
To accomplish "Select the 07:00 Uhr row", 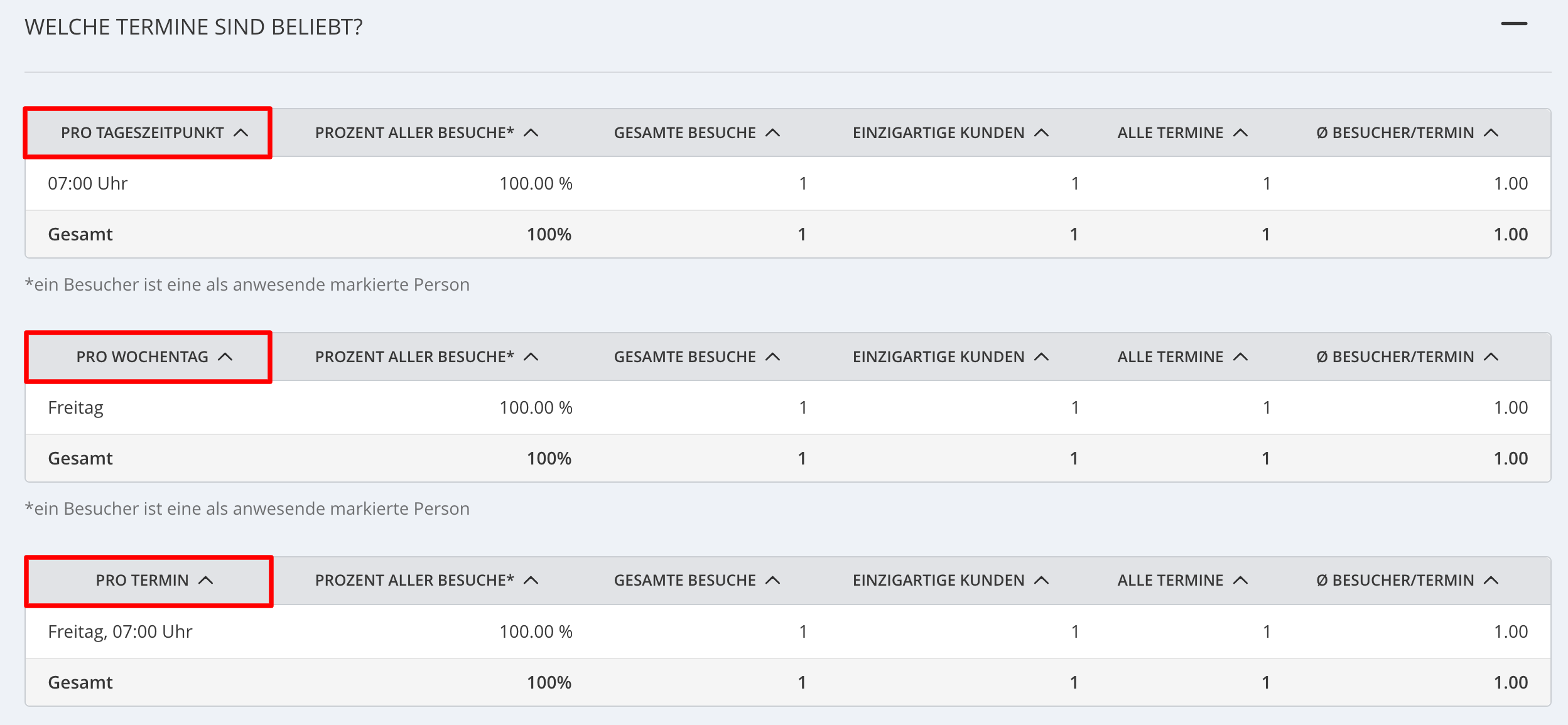I will click(x=787, y=183).
